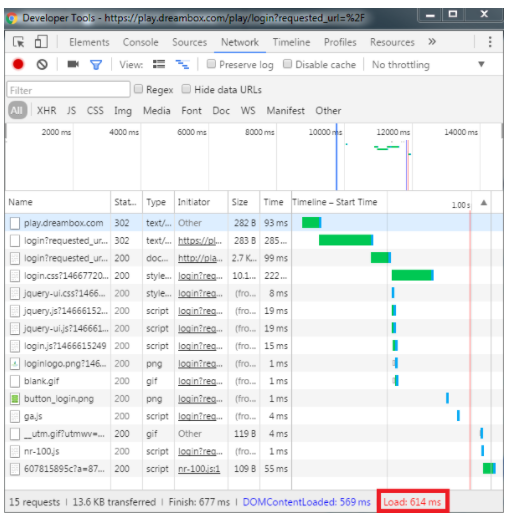This screenshot has height=519, width=509.
Task: Enable the Disable cache checkbox
Action: click(287, 64)
